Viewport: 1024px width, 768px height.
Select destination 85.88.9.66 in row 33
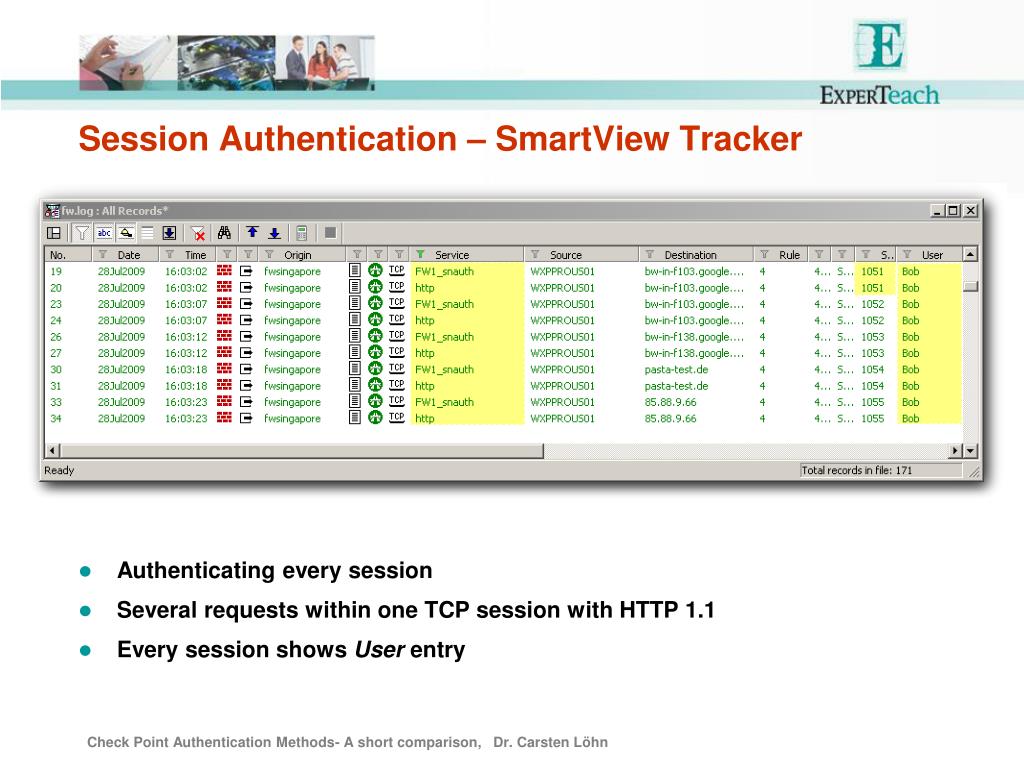click(x=670, y=402)
